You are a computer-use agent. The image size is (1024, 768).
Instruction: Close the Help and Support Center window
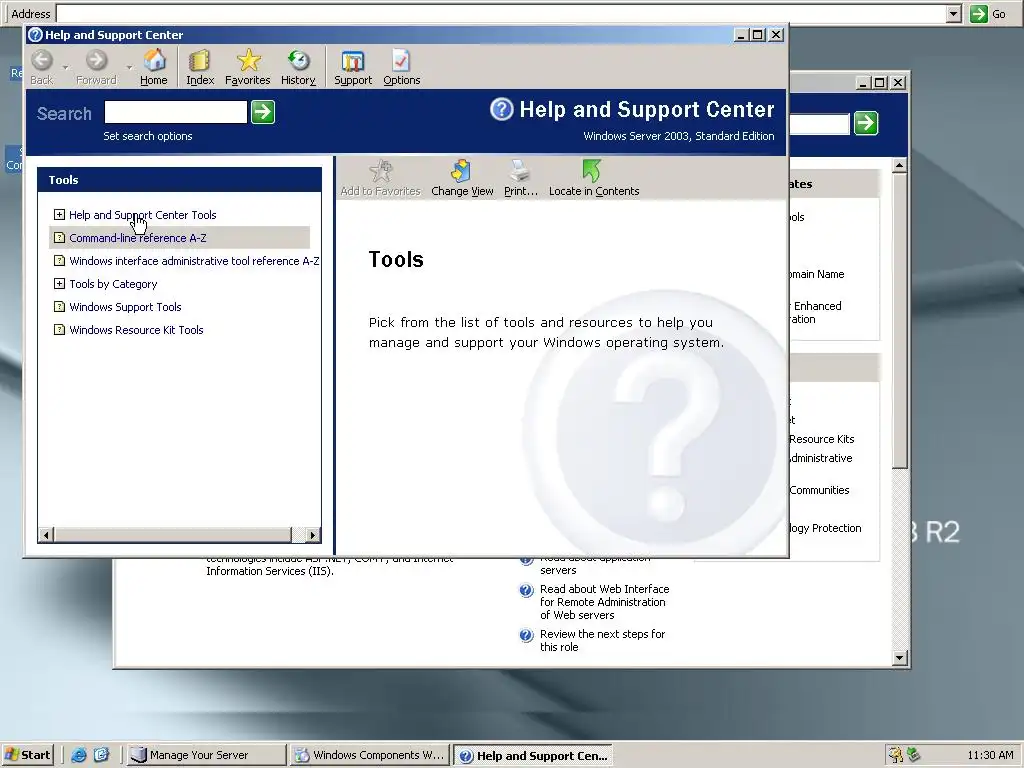coord(776,35)
